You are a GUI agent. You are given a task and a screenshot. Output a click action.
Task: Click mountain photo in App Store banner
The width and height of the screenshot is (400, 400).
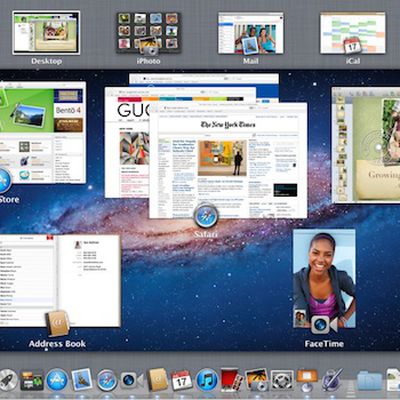pos(28,115)
